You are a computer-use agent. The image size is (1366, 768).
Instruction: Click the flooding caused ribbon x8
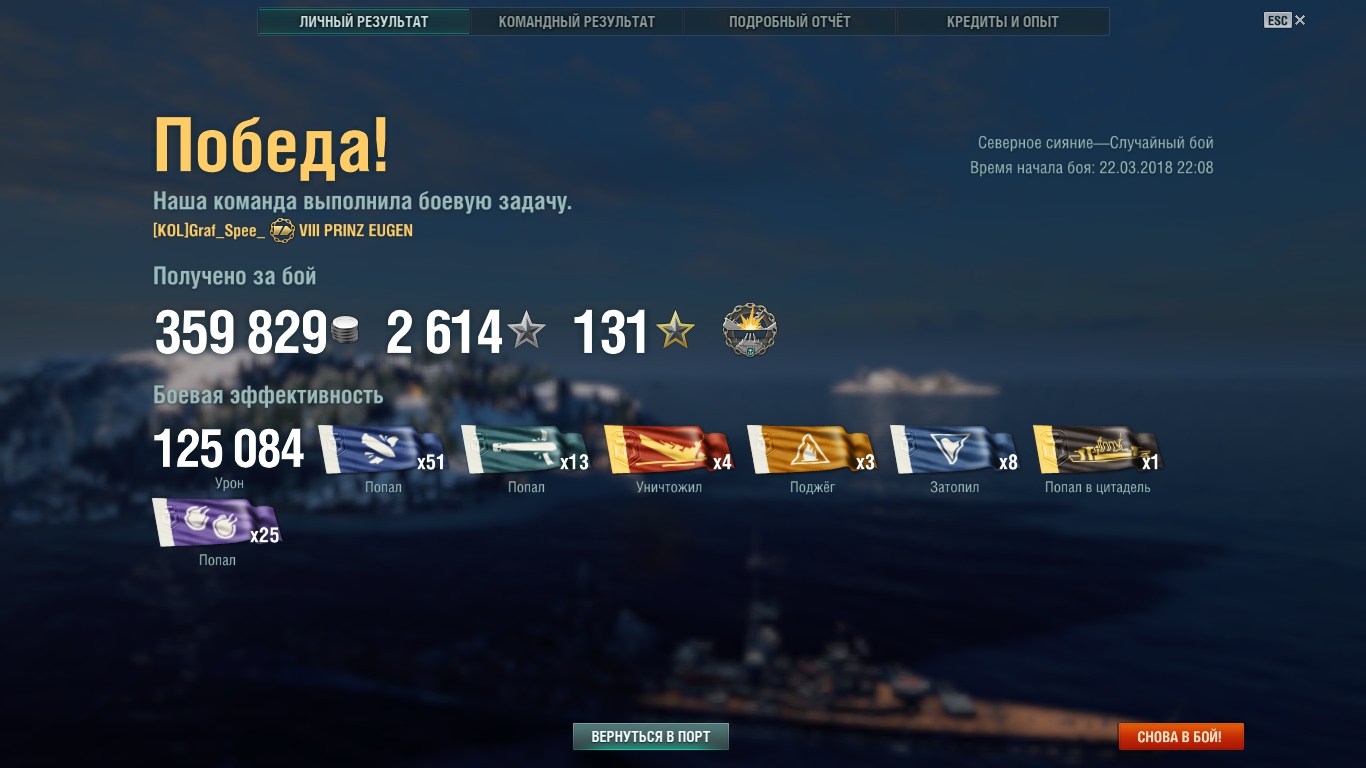[x=954, y=450]
